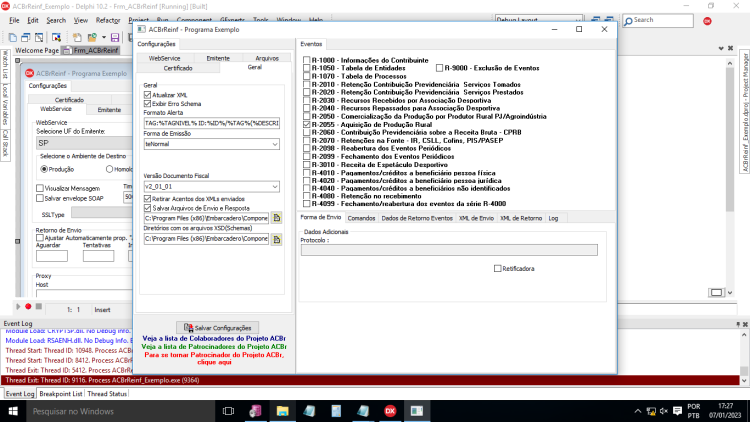The image size is (750, 422).
Task: Show hidden system tray icons
Action: (x=638, y=411)
